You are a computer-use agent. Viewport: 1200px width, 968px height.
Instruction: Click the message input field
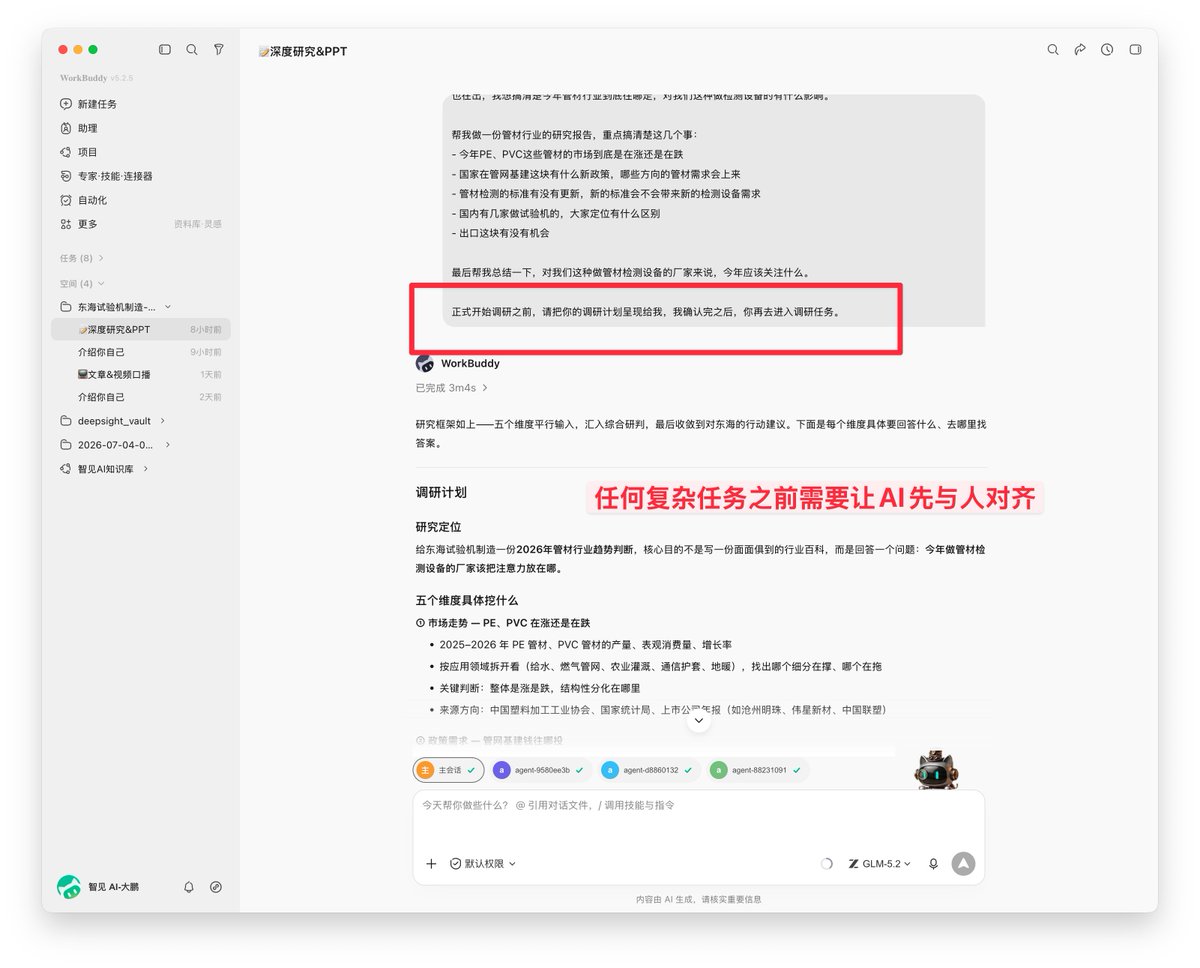pyautogui.click(x=698, y=818)
